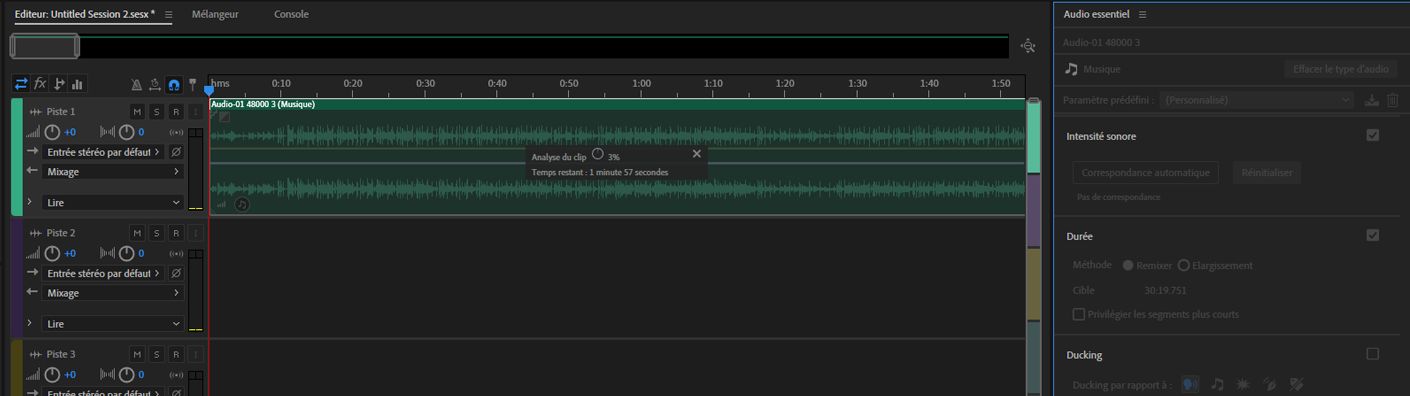Screen dimensions: 1410x396
Task: Click the remix icon on the Audio-01 clip
Action: point(242,204)
